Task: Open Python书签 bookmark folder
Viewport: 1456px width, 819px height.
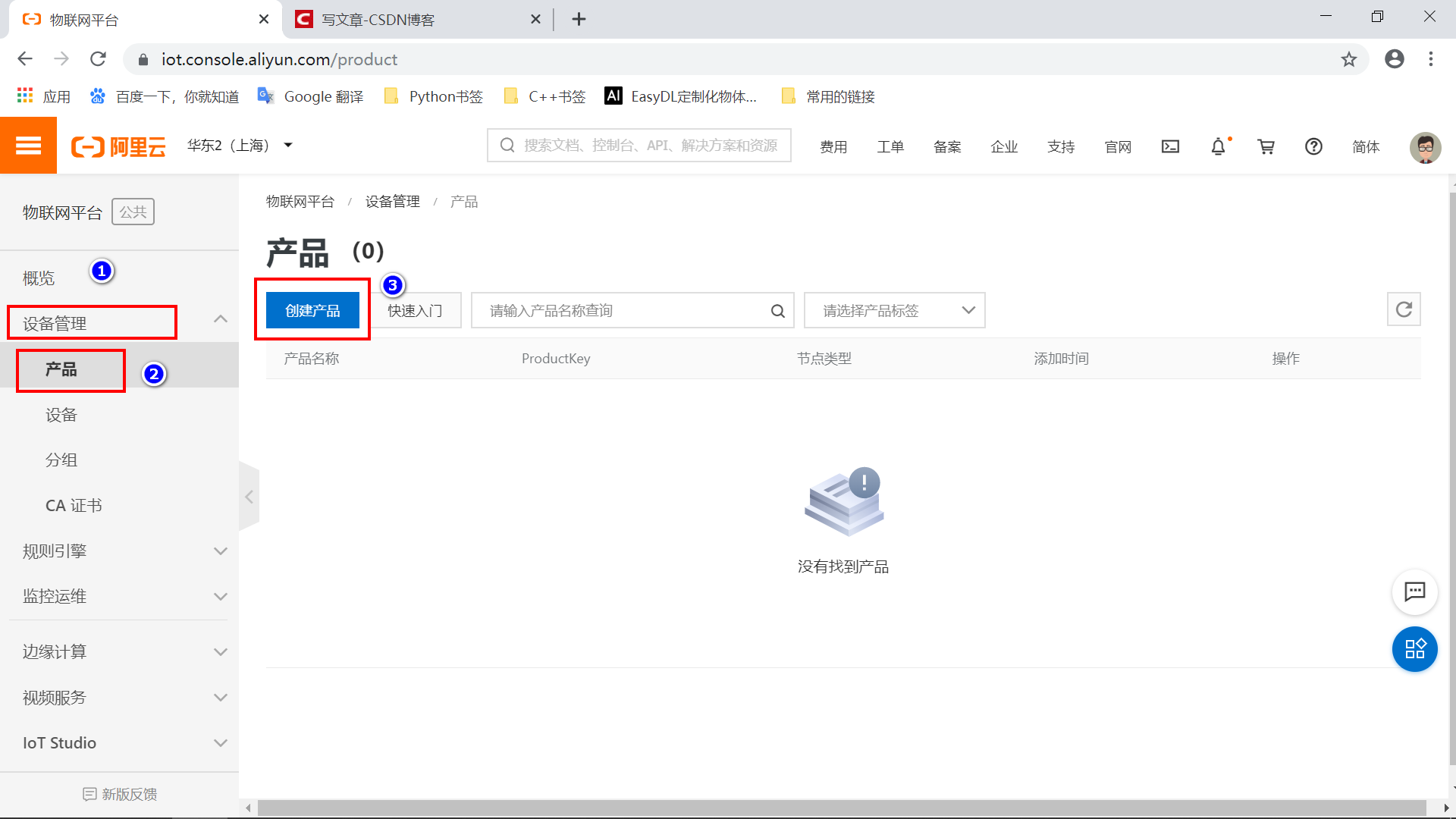Action: coord(434,96)
